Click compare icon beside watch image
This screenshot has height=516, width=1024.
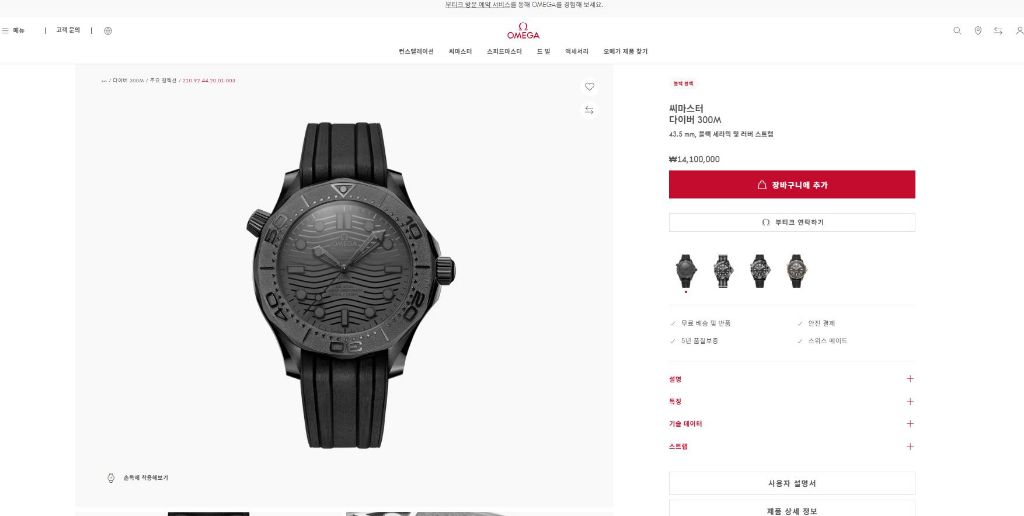pyautogui.click(x=589, y=110)
